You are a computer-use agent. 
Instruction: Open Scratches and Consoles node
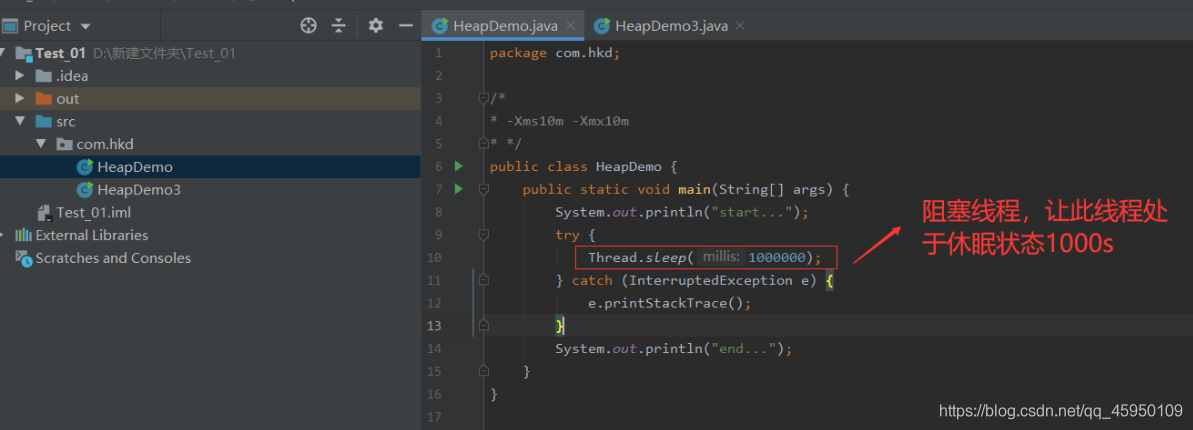click(x=112, y=258)
